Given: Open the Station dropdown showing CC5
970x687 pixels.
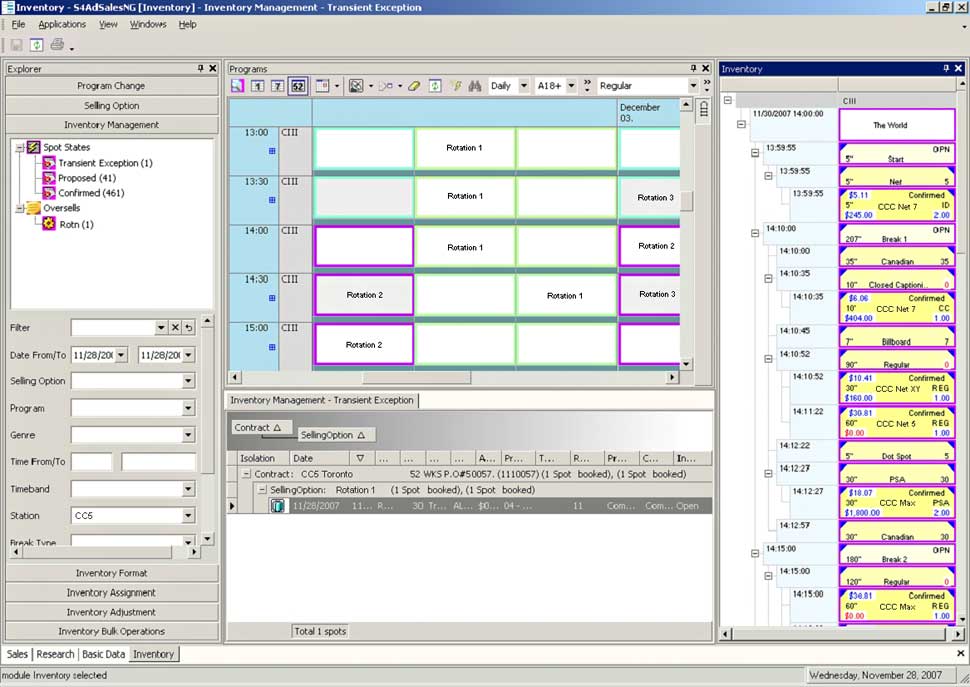Looking at the screenshot, I should (188, 516).
